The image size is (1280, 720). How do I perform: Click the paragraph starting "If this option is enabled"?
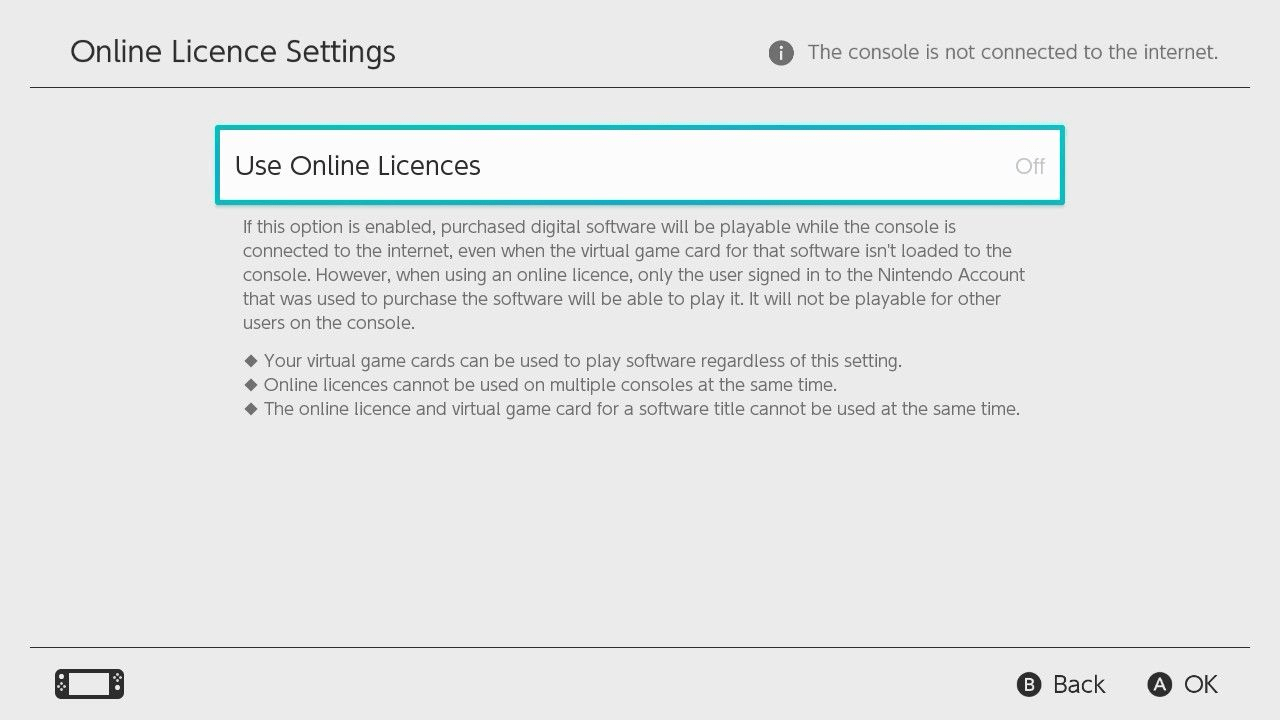pyautogui.click(x=633, y=275)
